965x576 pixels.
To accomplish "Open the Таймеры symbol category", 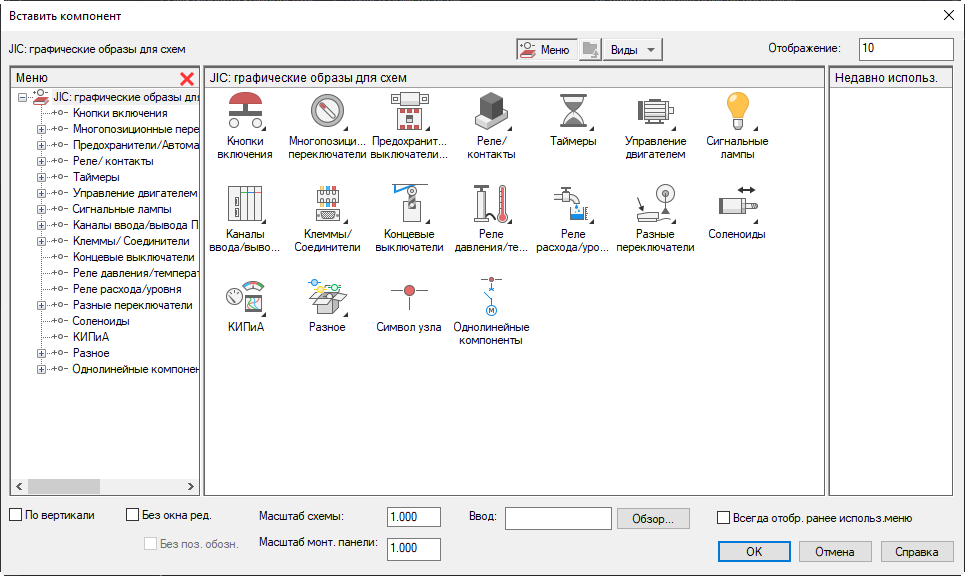I will pos(572,115).
